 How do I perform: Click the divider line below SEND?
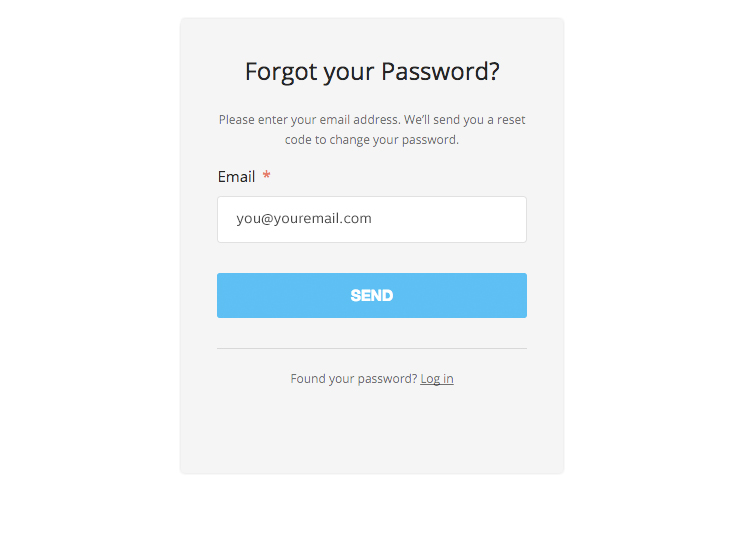coord(372,349)
